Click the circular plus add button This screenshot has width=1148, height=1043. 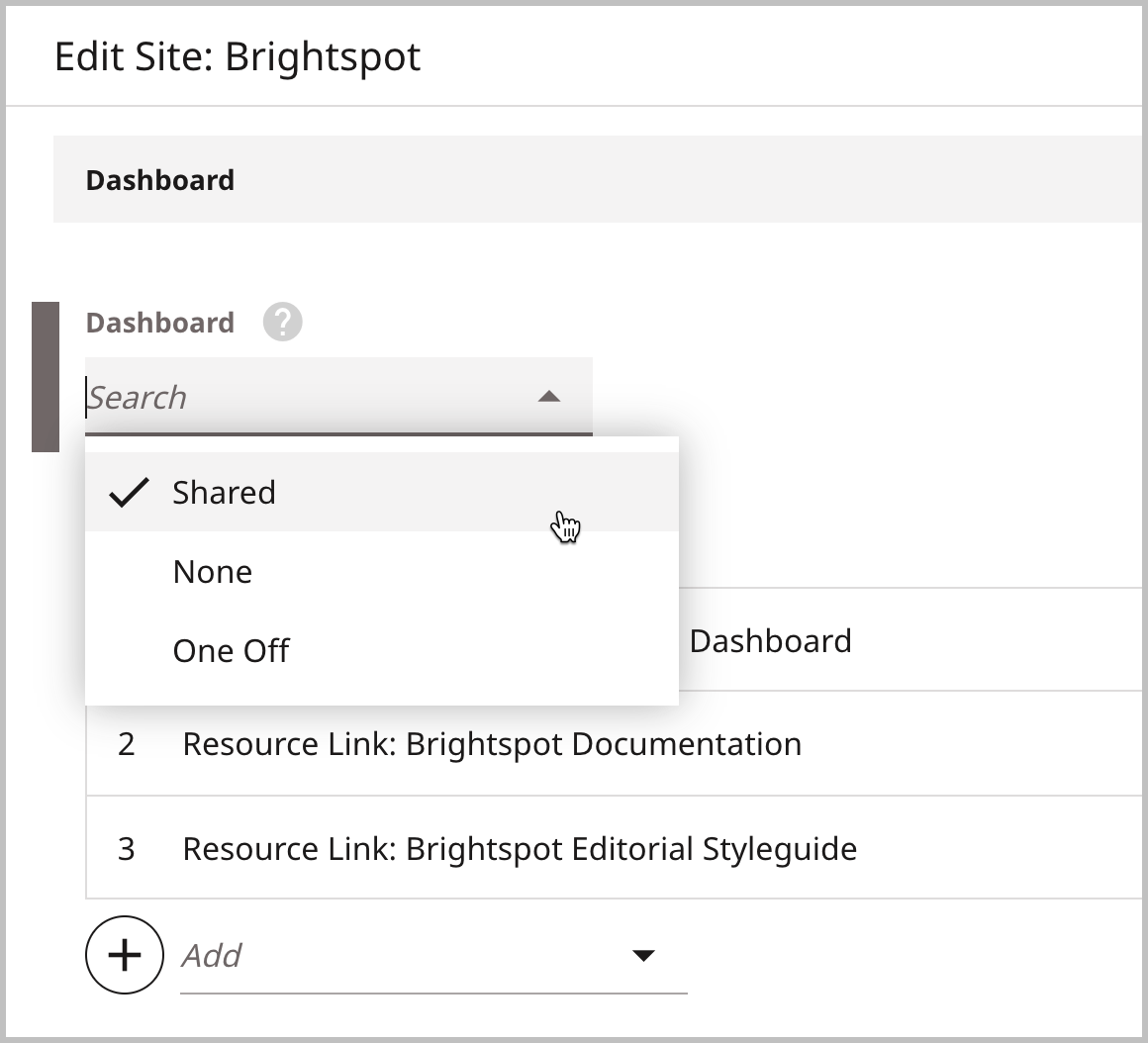click(125, 955)
